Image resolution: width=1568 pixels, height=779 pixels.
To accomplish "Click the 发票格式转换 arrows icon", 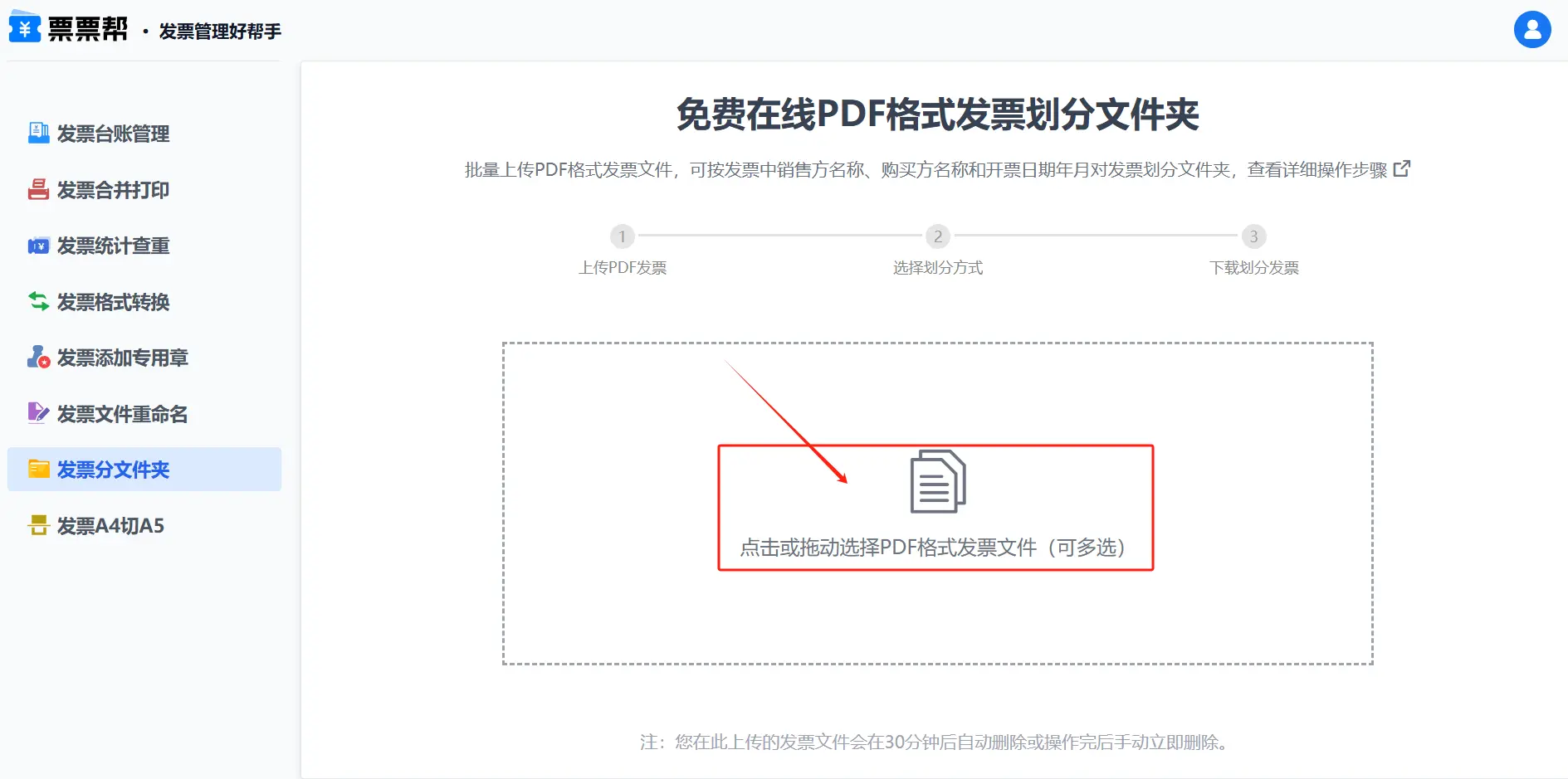I will pos(38,301).
